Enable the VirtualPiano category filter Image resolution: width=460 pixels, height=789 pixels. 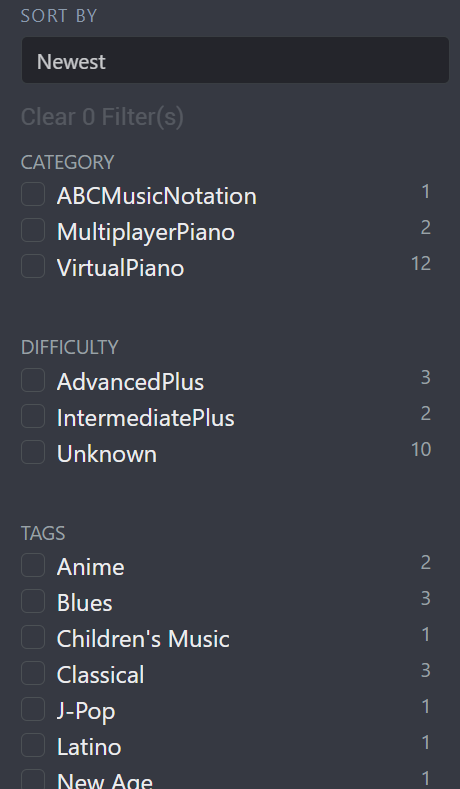[33, 266]
